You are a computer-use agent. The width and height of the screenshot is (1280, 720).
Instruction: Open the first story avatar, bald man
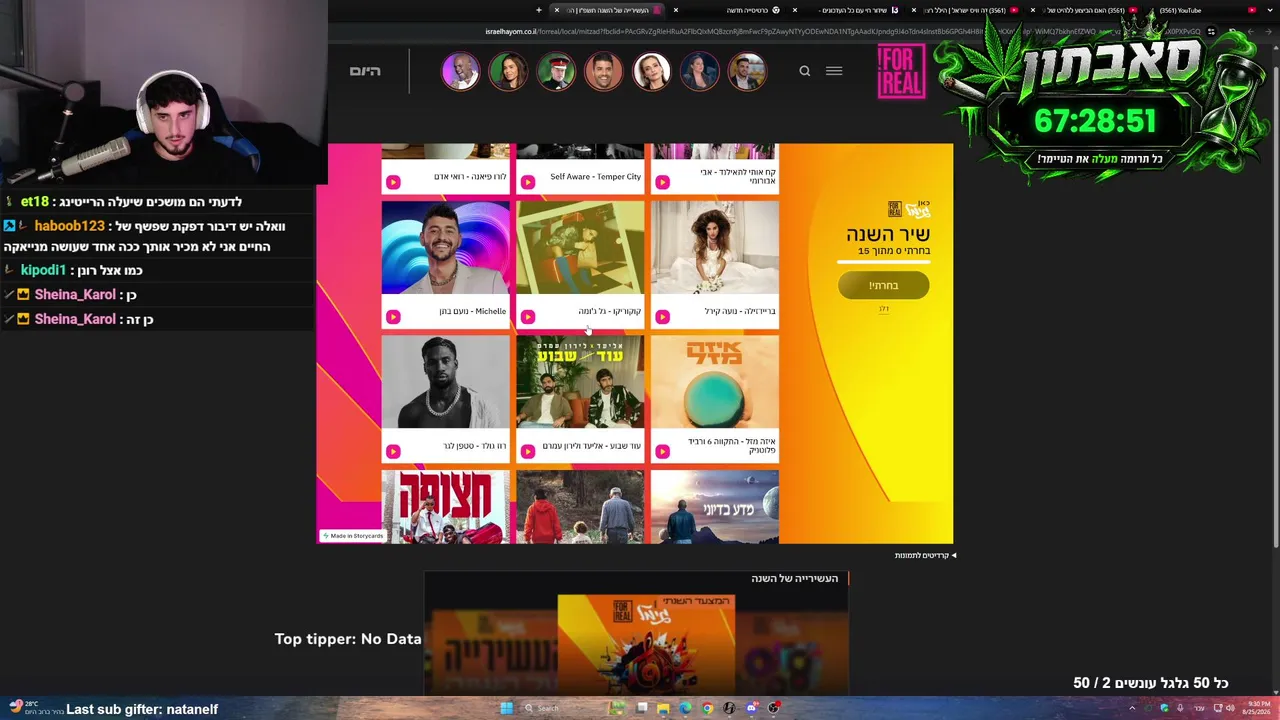click(x=461, y=71)
